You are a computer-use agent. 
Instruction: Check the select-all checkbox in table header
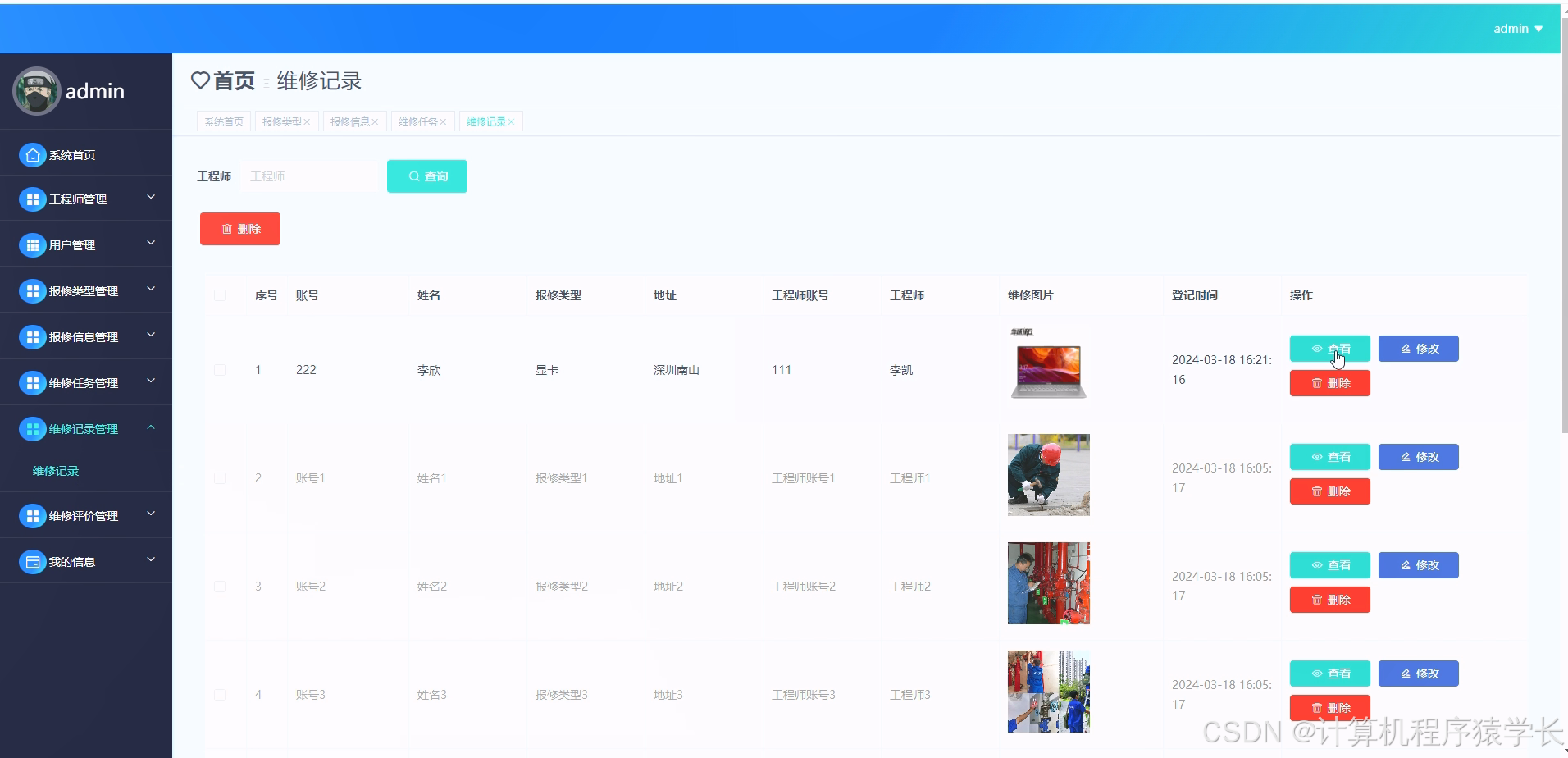click(220, 295)
